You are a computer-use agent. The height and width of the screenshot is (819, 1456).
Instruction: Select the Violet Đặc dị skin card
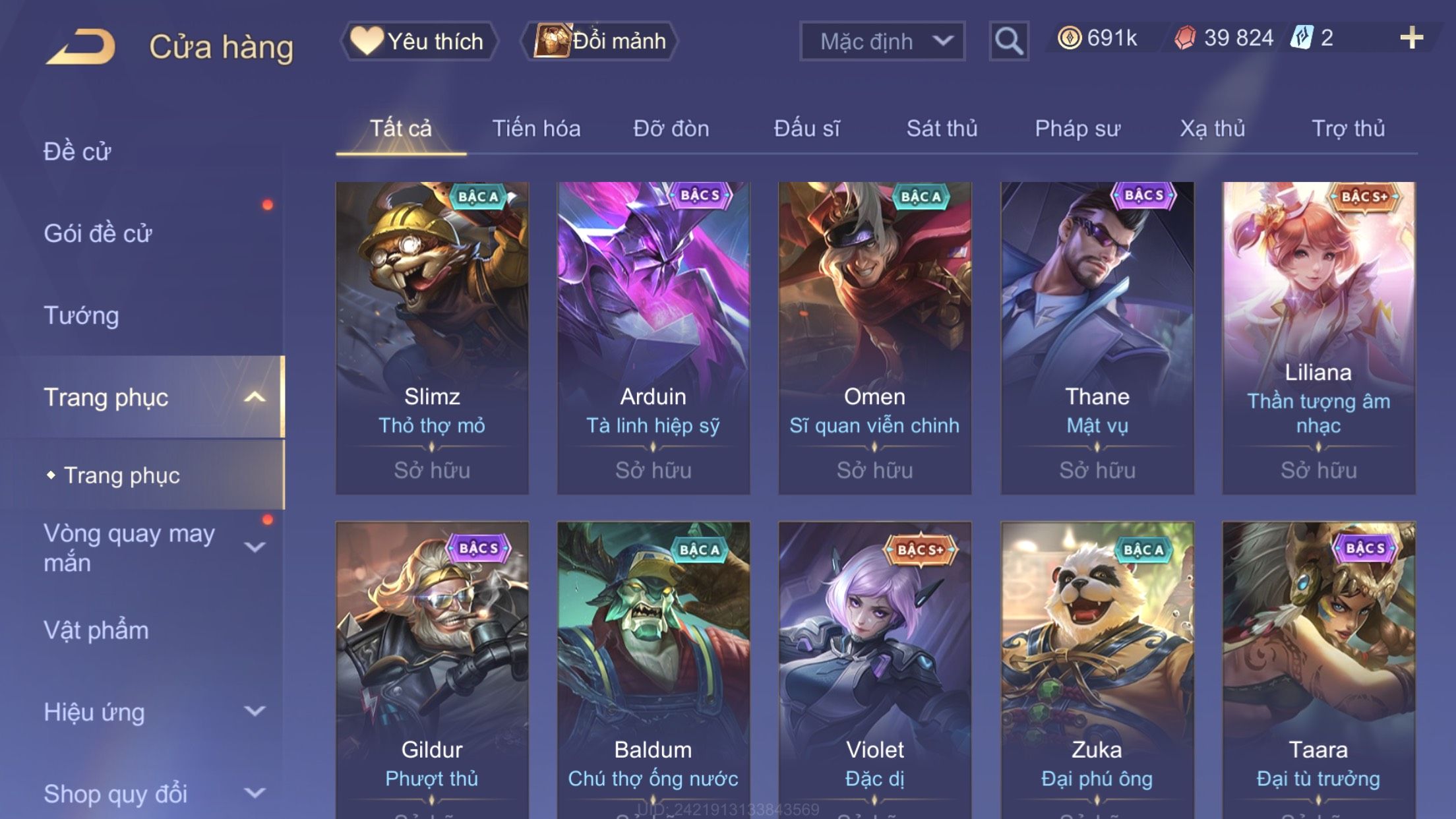[874, 670]
